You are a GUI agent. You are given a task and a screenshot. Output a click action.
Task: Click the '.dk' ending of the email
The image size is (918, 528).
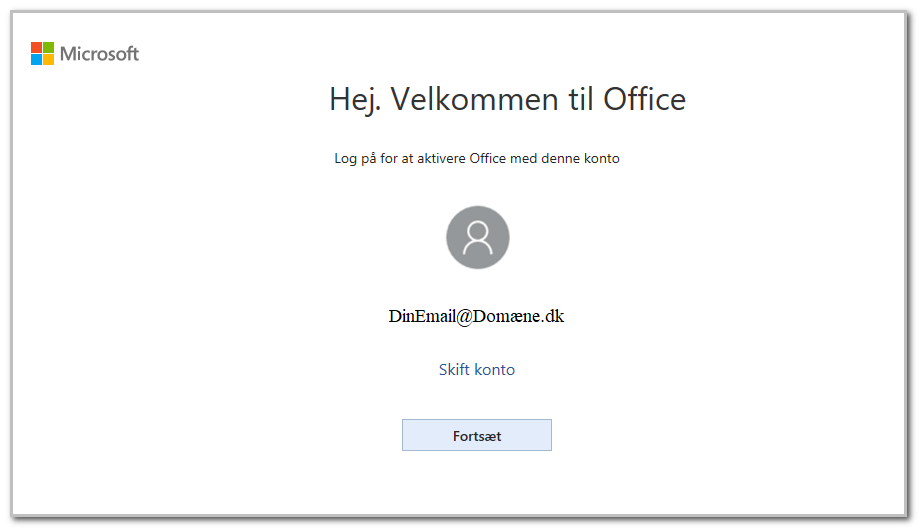click(552, 317)
